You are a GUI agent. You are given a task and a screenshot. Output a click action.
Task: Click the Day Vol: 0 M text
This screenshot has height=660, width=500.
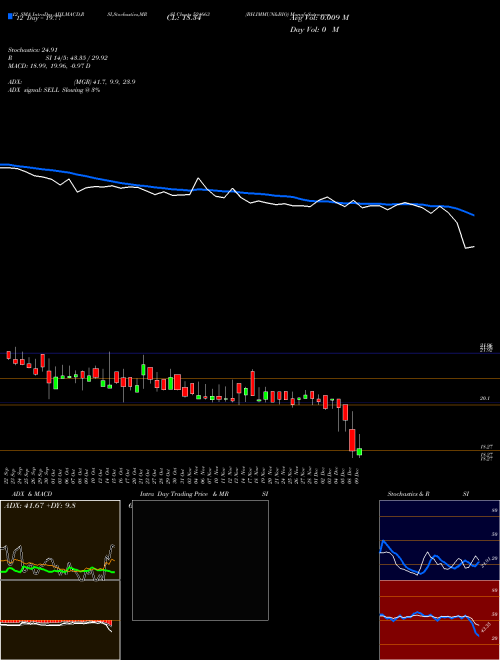click(314, 29)
